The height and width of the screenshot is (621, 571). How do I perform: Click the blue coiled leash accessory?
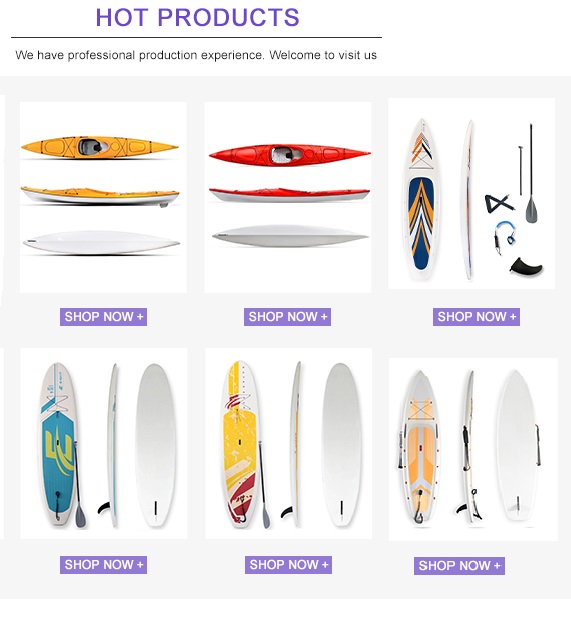(504, 236)
